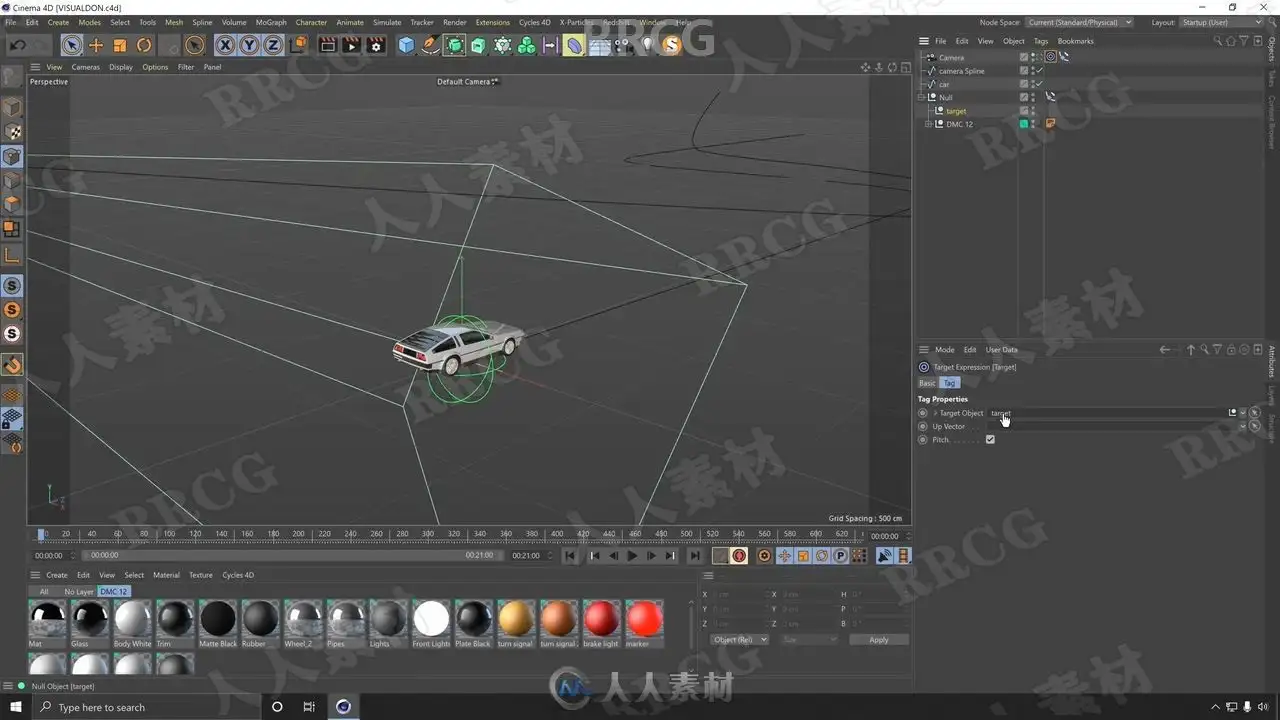The height and width of the screenshot is (720, 1280).
Task: Go to the start of the animation
Action: (x=570, y=556)
